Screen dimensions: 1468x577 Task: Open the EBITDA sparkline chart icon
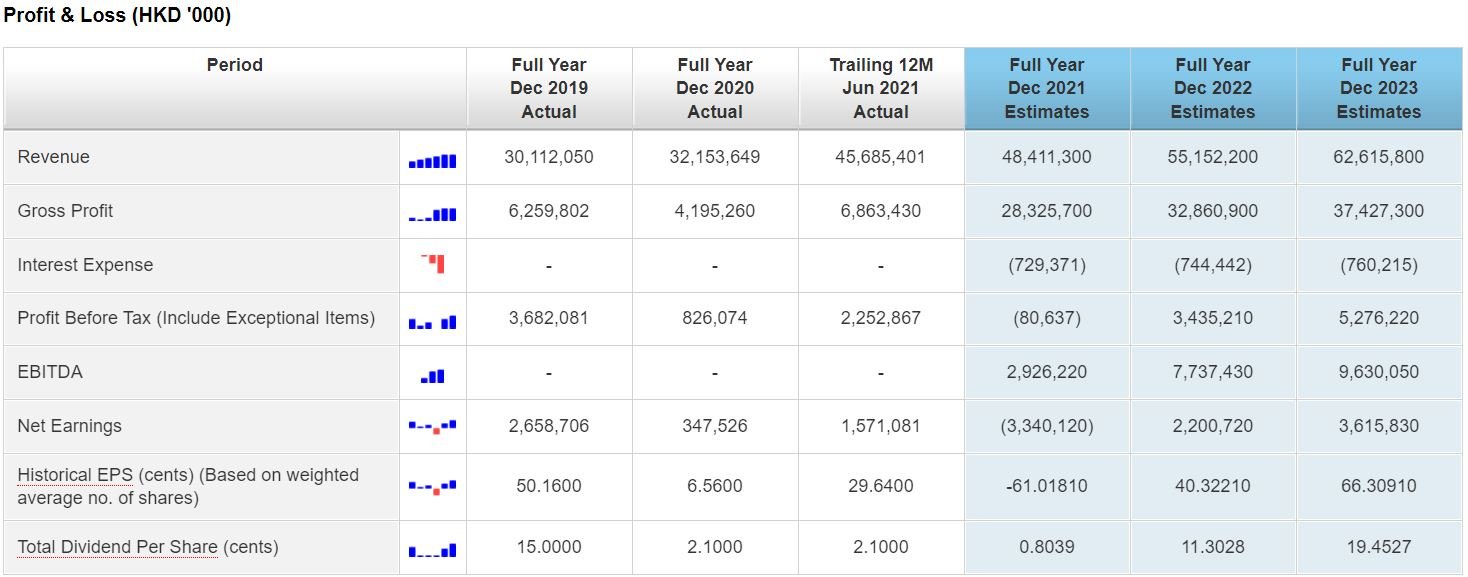(433, 376)
